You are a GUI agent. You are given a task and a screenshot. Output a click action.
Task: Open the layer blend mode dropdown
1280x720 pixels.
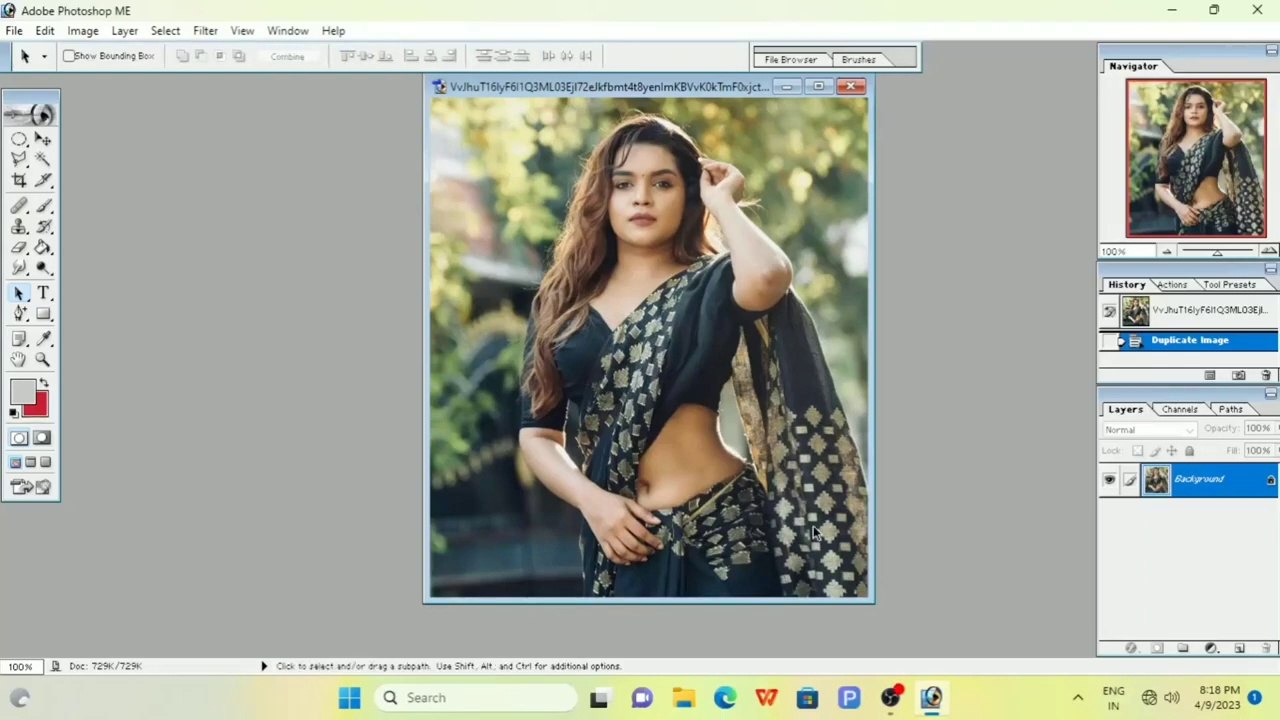pos(1149,430)
